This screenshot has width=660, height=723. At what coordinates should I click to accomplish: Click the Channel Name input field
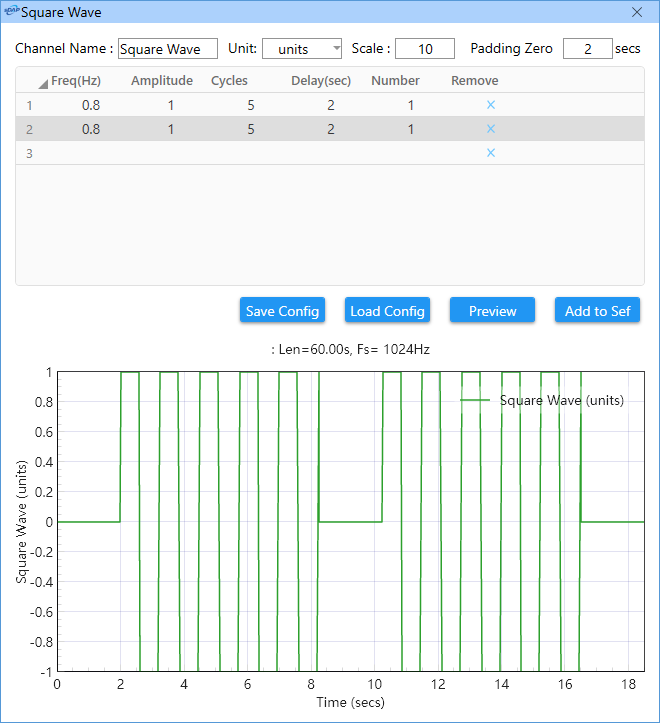pos(168,49)
